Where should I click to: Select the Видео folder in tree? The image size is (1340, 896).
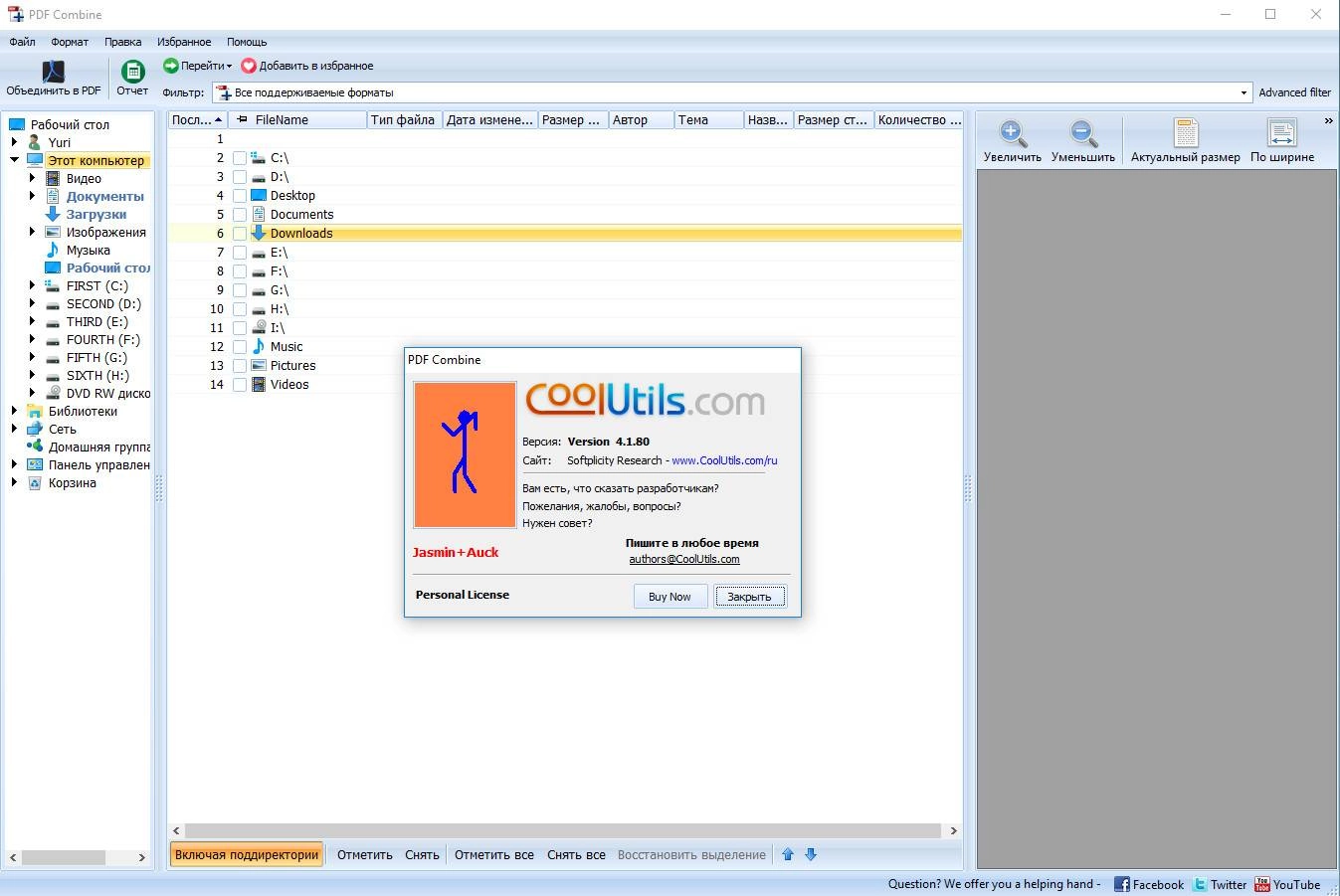[x=84, y=179]
